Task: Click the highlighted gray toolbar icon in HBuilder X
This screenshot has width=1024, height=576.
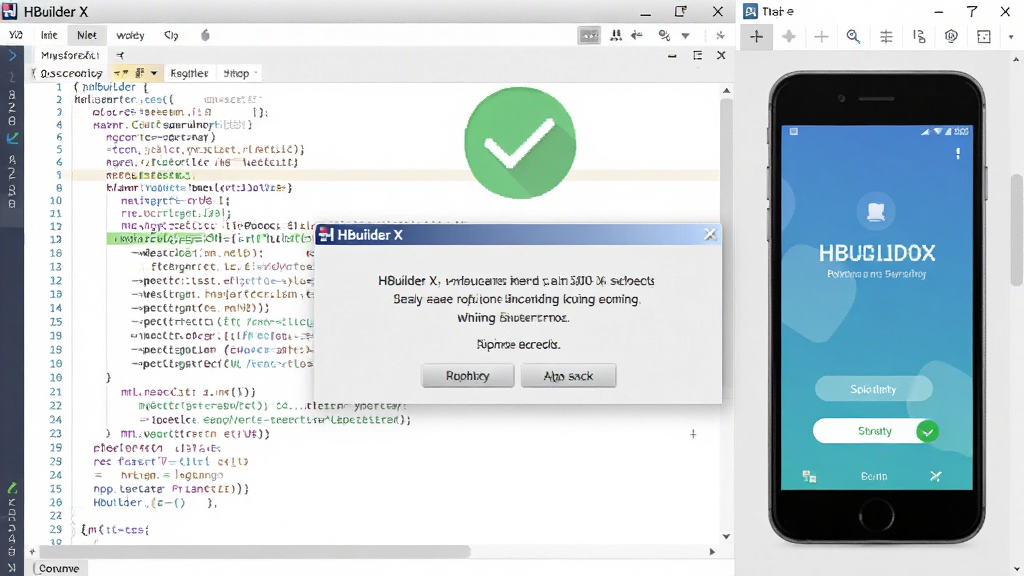Action: 589,36
